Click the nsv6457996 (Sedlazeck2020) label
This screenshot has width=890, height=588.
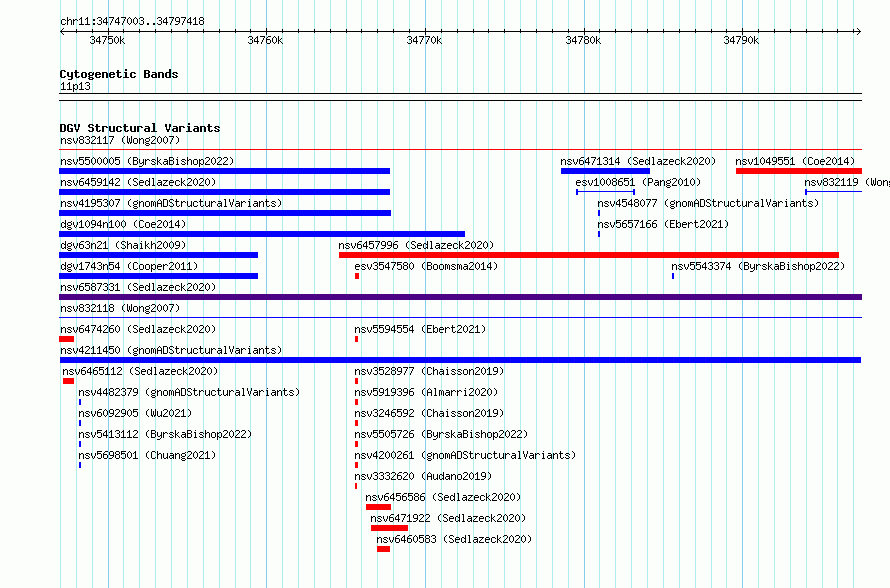pyautogui.click(x=416, y=245)
